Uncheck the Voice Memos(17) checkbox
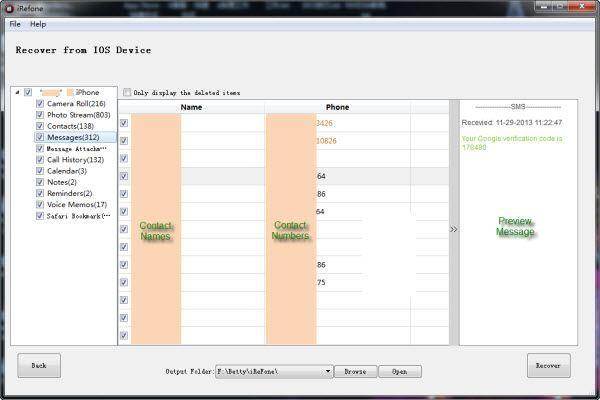Screen dimensions: 600x400 40,204
